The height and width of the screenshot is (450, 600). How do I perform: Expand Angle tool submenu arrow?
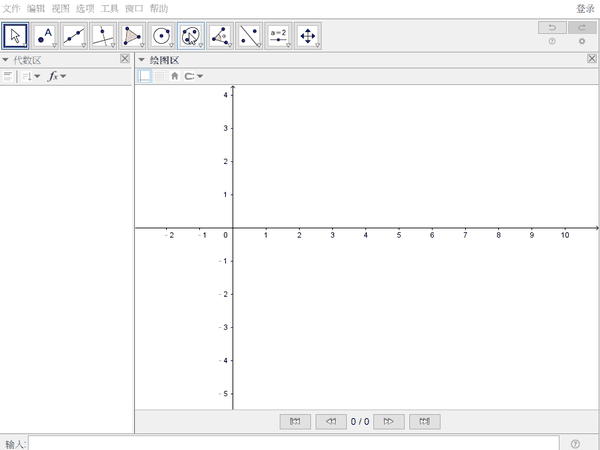pyautogui.click(x=230, y=46)
